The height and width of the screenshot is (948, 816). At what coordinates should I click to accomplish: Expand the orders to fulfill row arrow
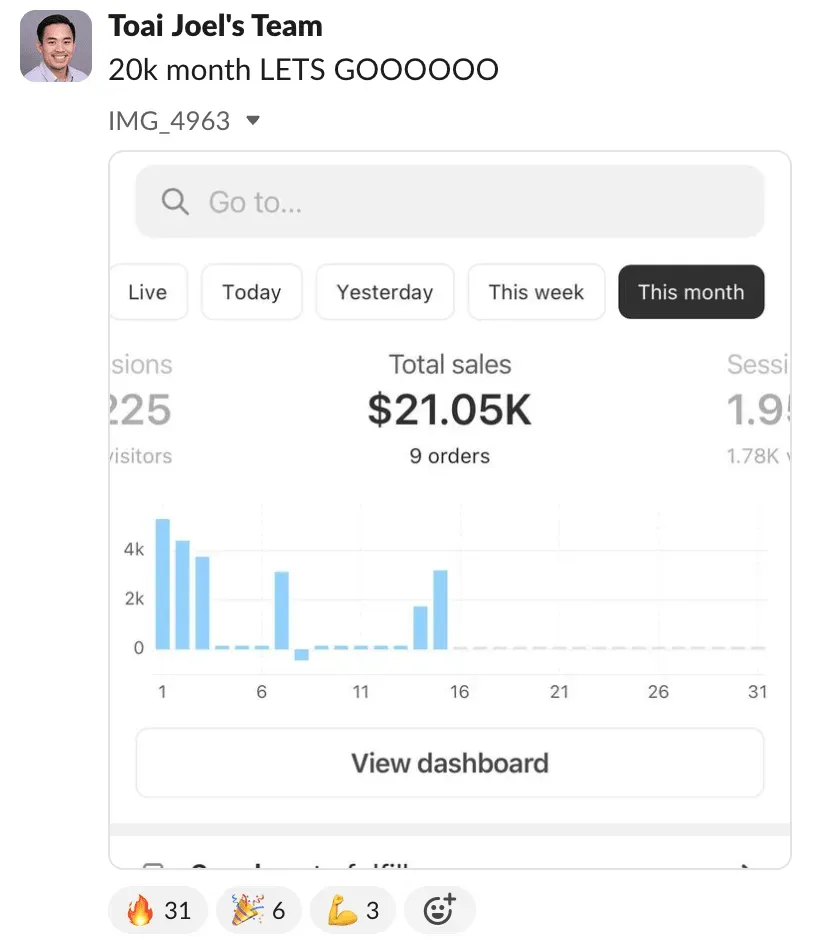(747, 866)
